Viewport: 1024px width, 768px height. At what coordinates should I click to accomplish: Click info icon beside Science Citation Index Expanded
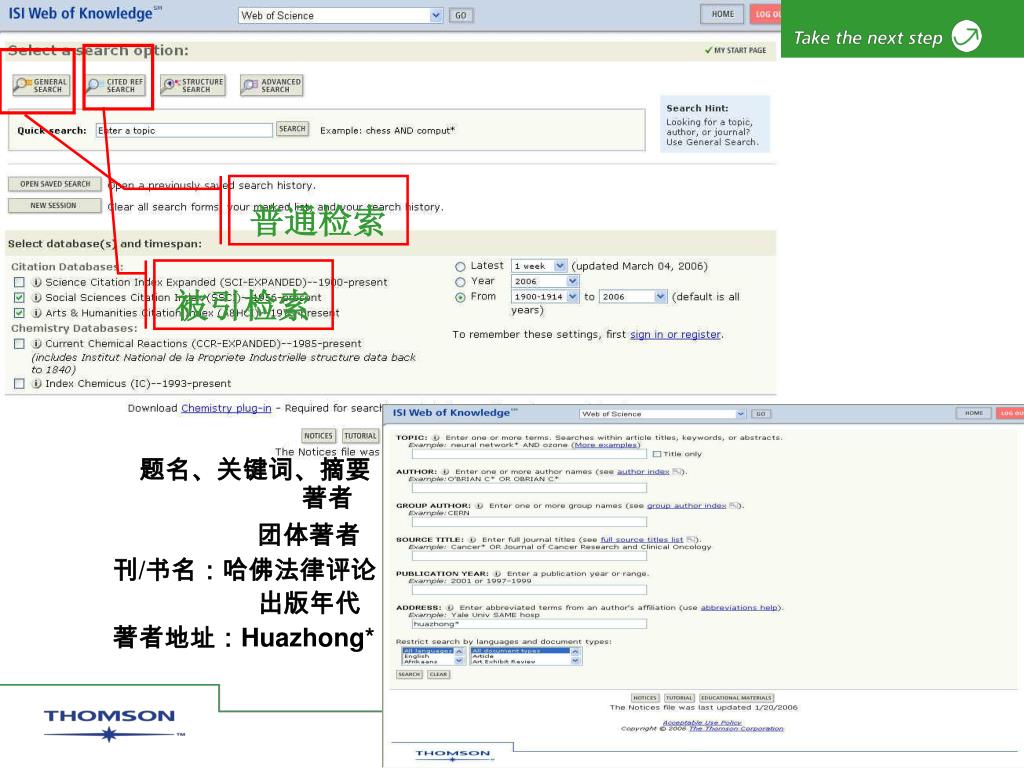[x=37, y=282]
